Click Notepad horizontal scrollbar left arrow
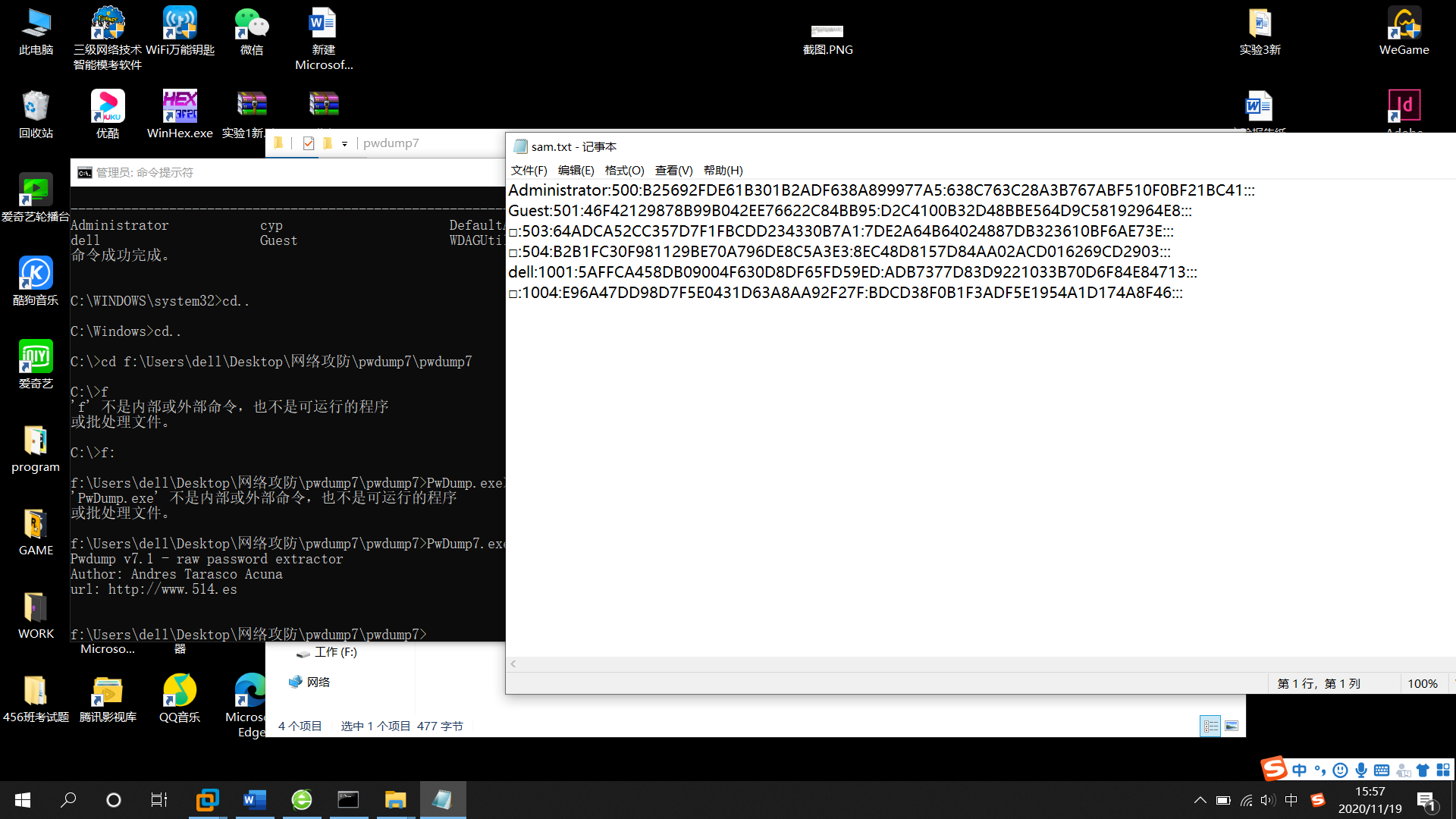The width and height of the screenshot is (1456, 819). tap(513, 664)
